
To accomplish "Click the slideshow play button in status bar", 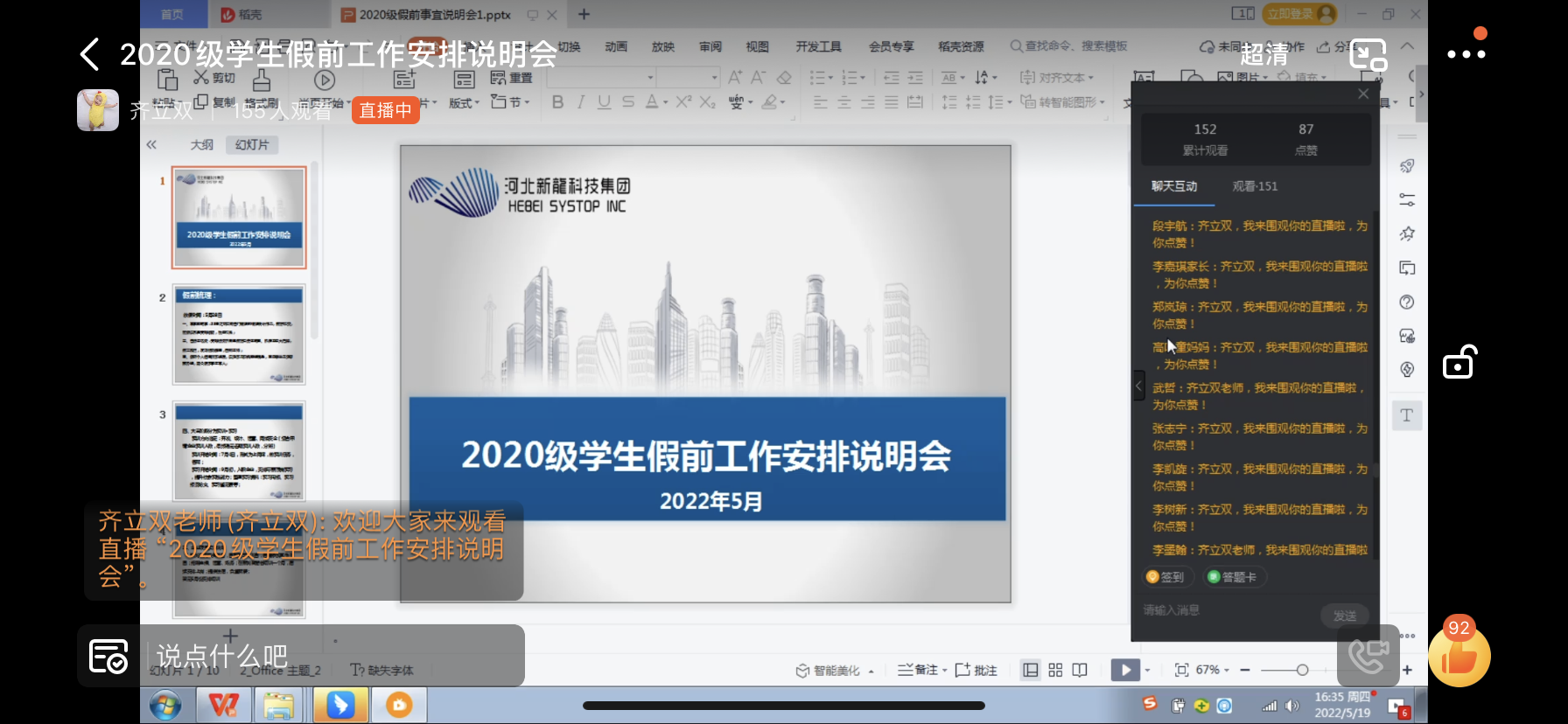I will pyautogui.click(x=1125, y=670).
